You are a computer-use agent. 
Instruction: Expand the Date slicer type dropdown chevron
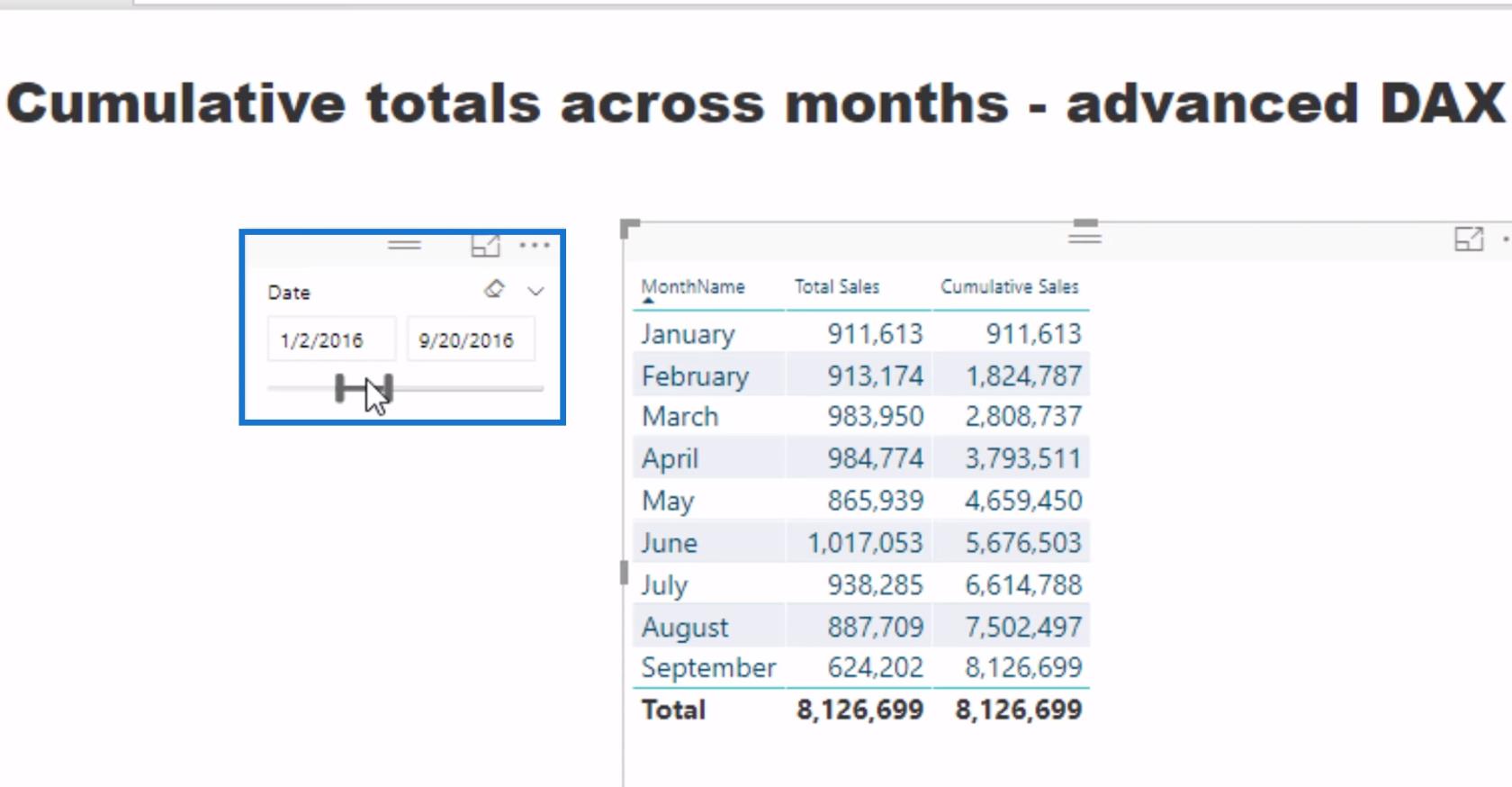click(x=535, y=291)
